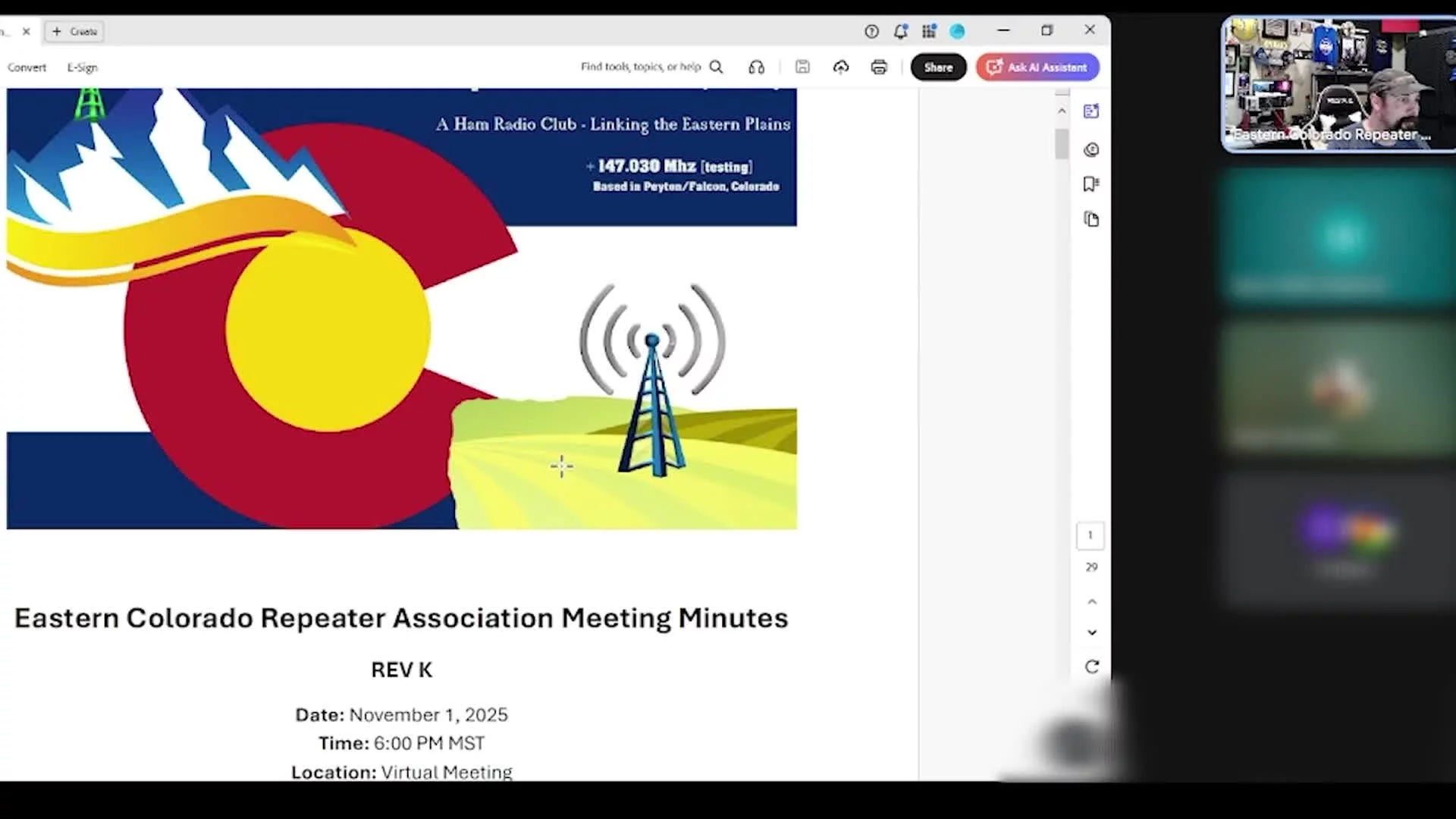Click the rotate view icon

1092,667
